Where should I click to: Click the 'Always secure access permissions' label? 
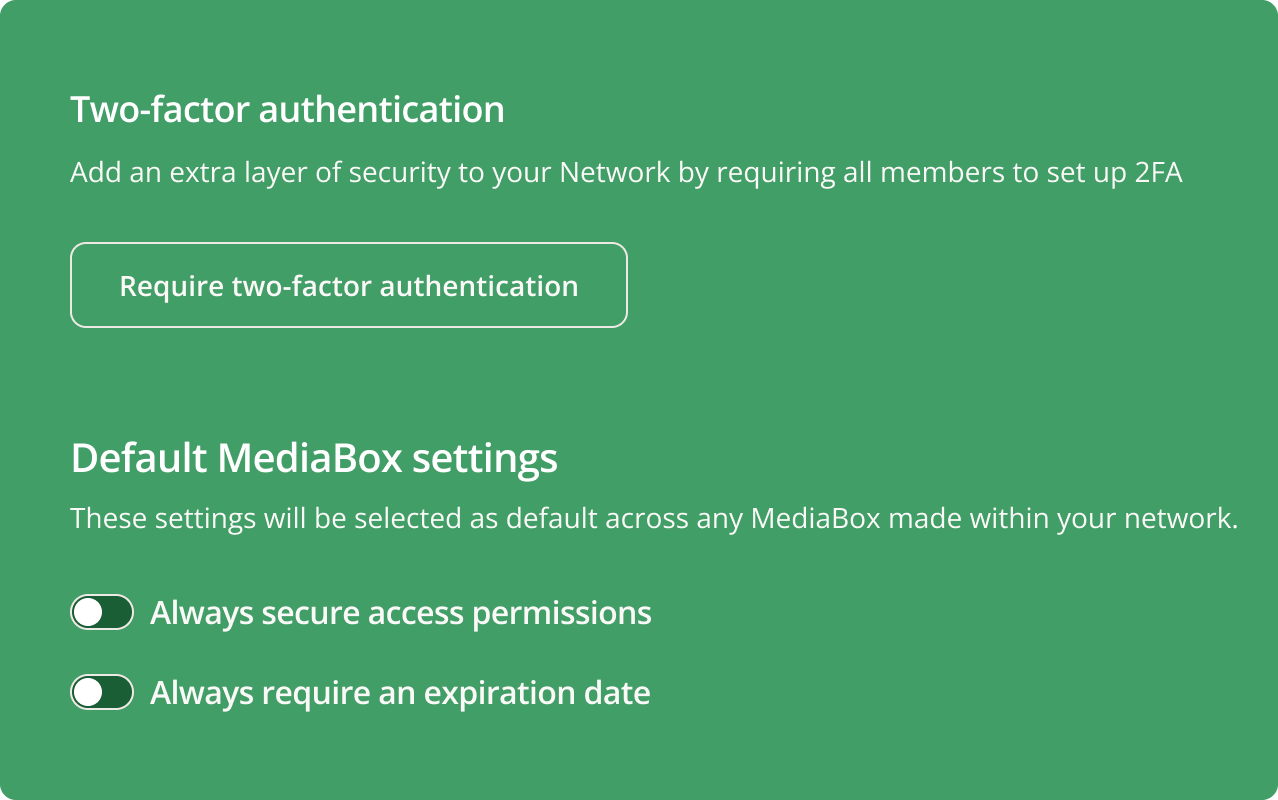(x=400, y=612)
